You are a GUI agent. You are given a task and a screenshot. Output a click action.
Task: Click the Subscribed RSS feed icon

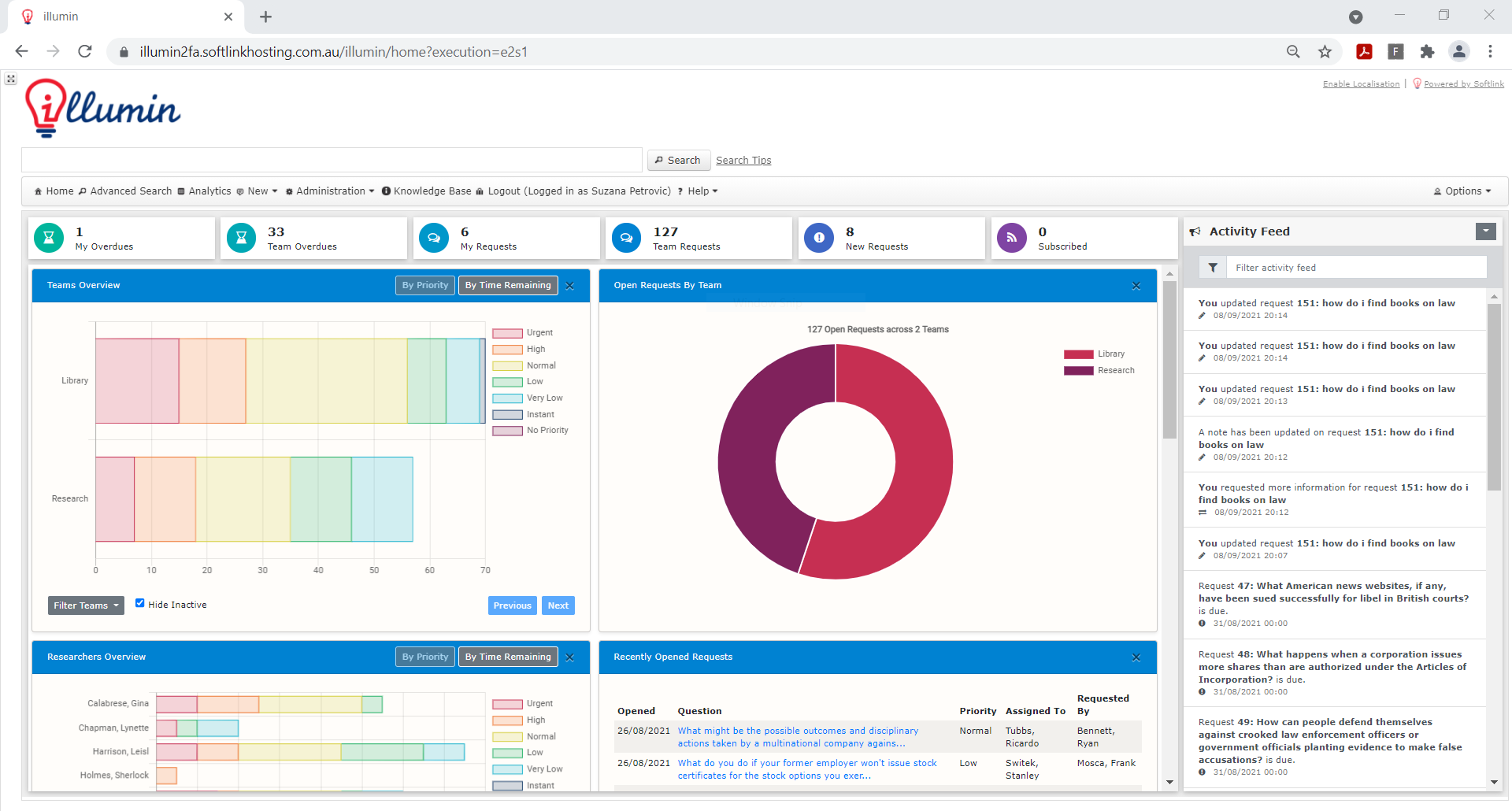pyautogui.click(x=1011, y=237)
